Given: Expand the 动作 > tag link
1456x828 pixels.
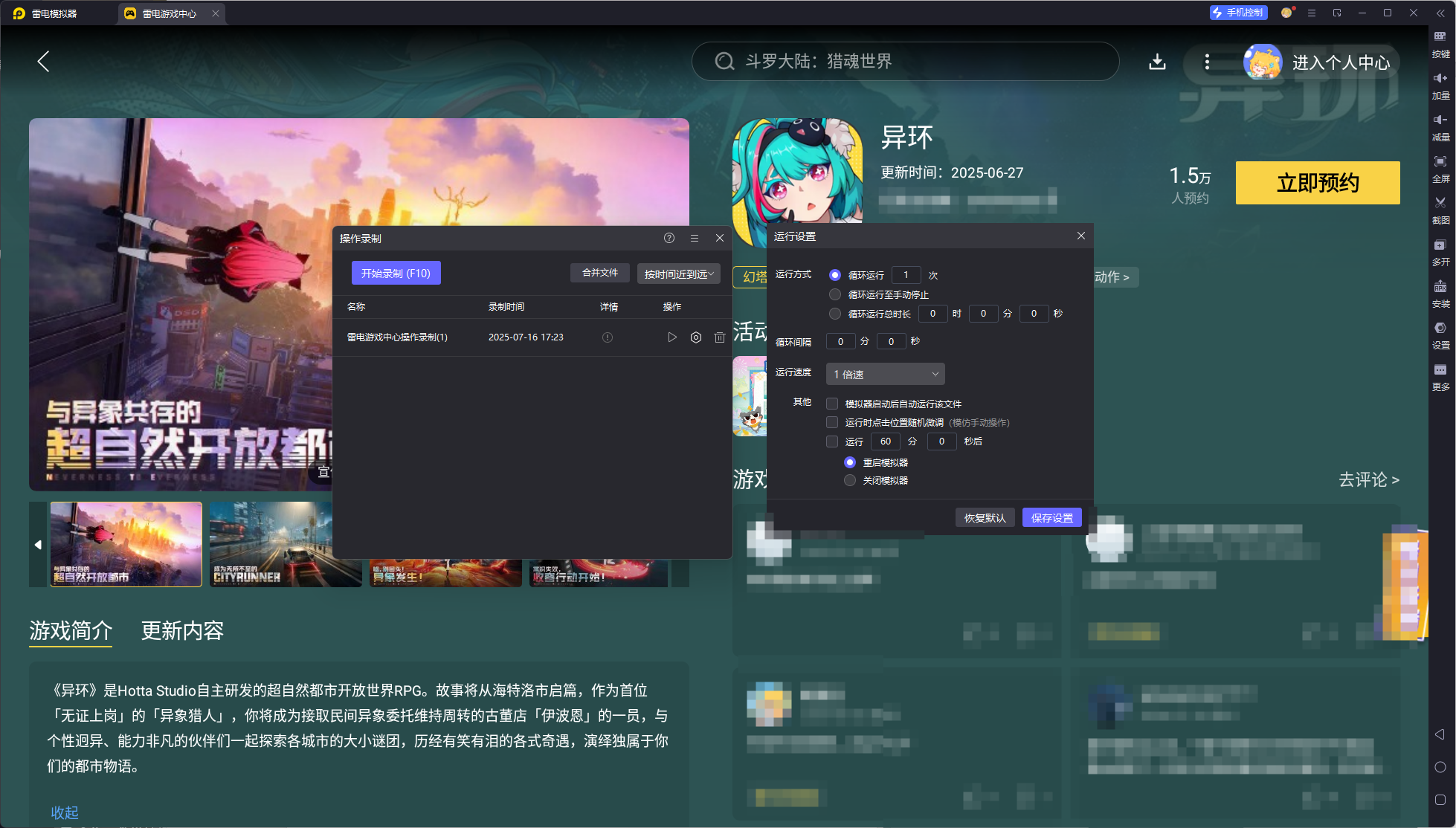Looking at the screenshot, I should click(1112, 277).
